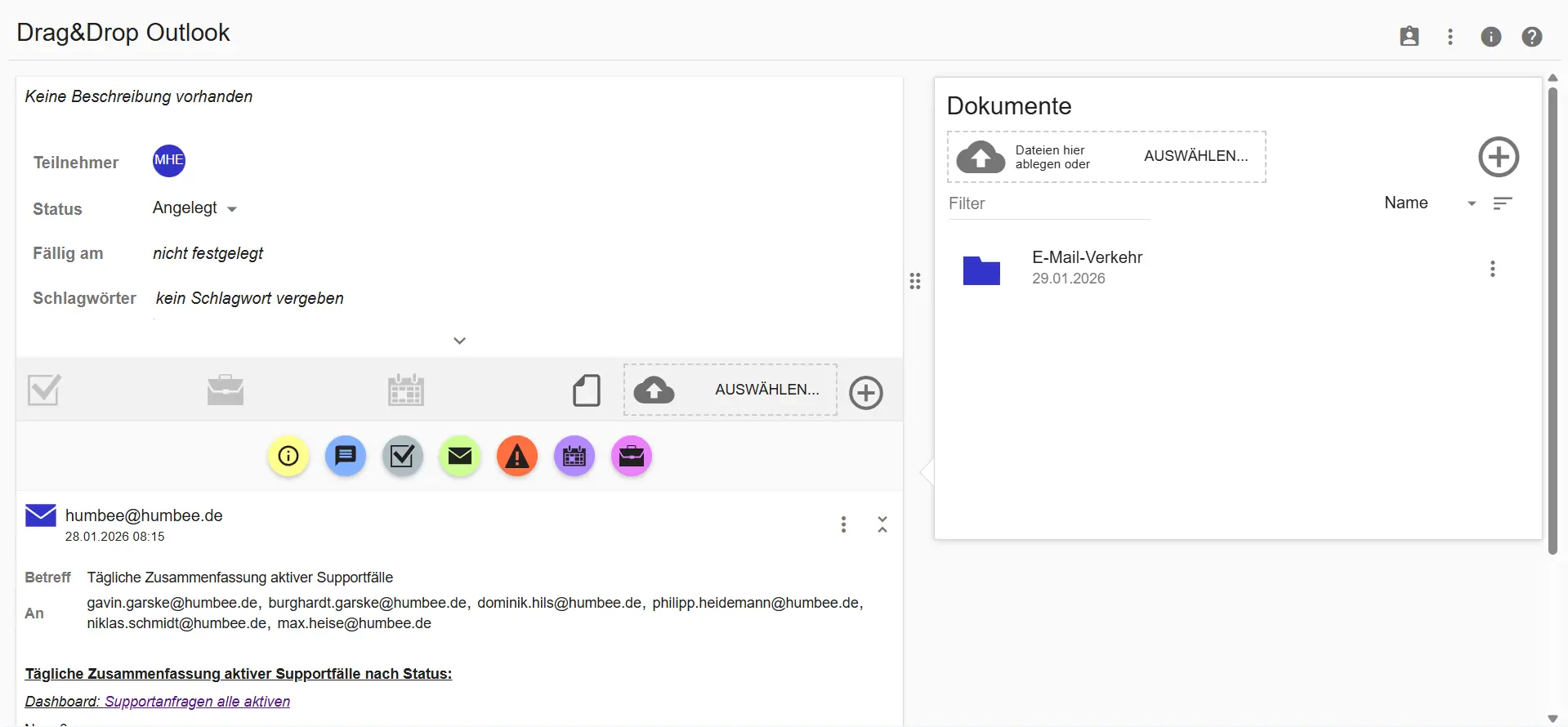Click subject 'Tägliche Zusammenfassung aktiver Supportfälle'
This screenshot has width=1568, height=727.
(240, 578)
